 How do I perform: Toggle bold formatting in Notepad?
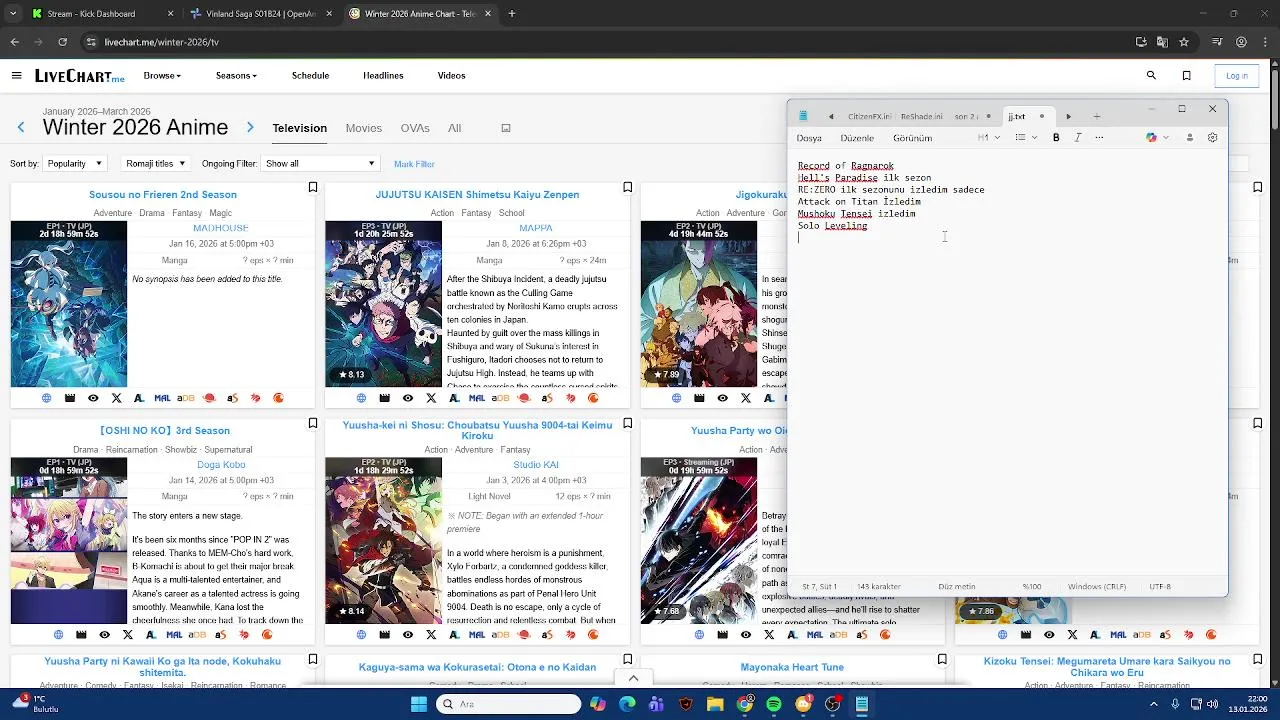click(x=1056, y=138)
